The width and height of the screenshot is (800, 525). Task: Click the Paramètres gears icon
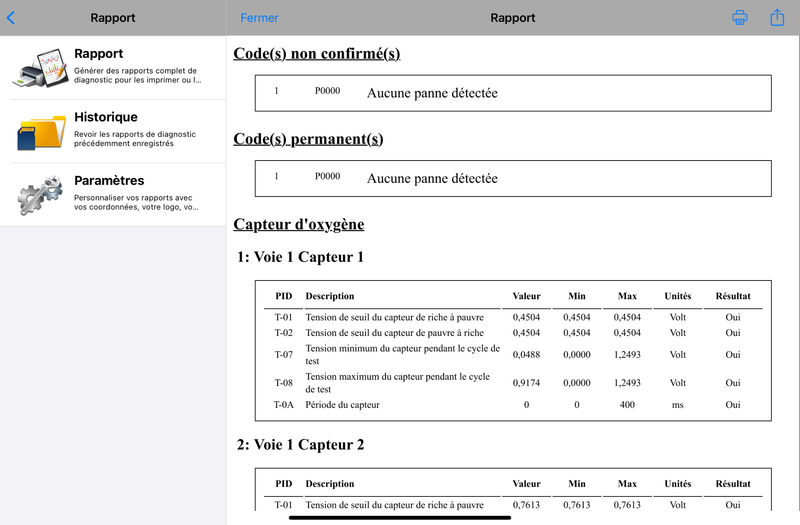pyautogui.click(x=40, y=195)
